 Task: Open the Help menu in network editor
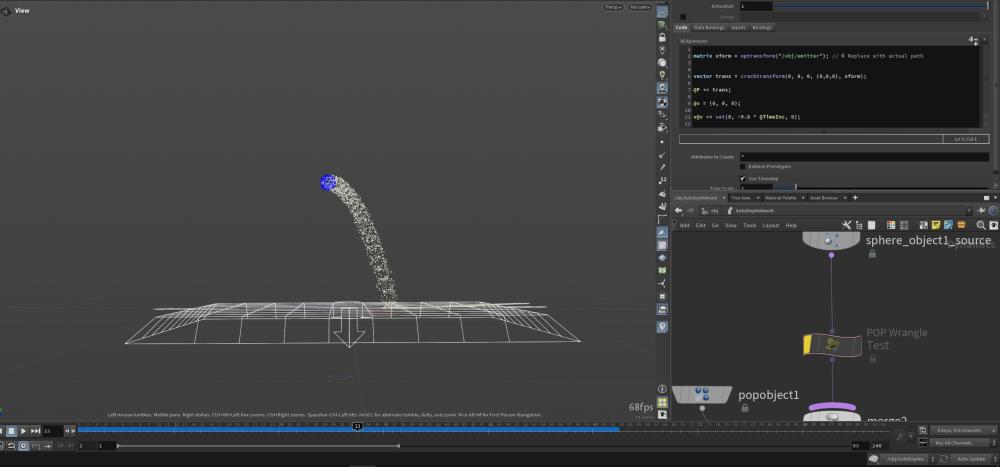(x=791, y=225)
